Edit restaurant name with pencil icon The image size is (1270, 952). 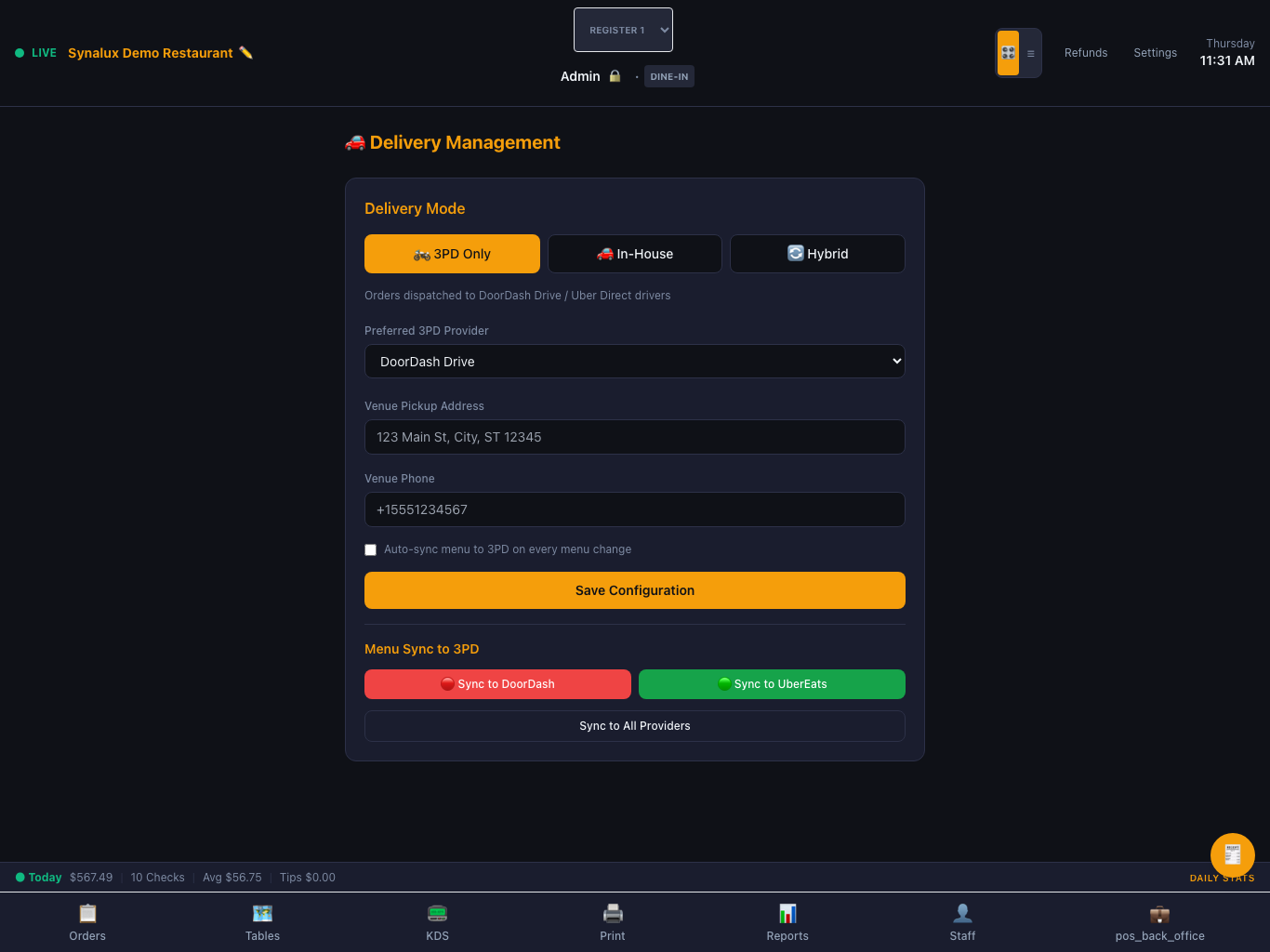[x=245, y=53]
